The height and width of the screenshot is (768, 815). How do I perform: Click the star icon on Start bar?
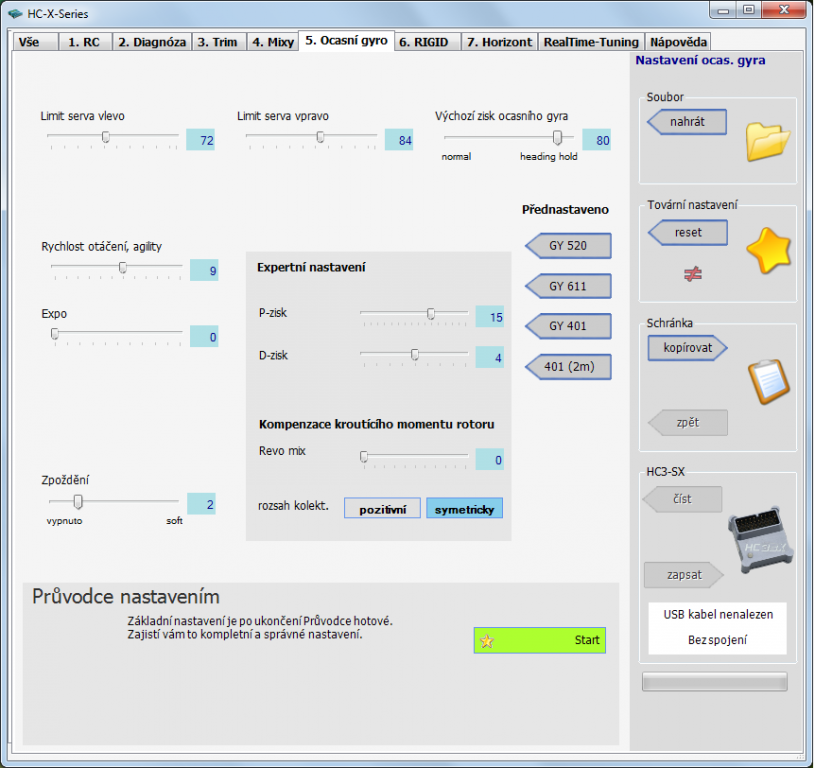[487, 641]
